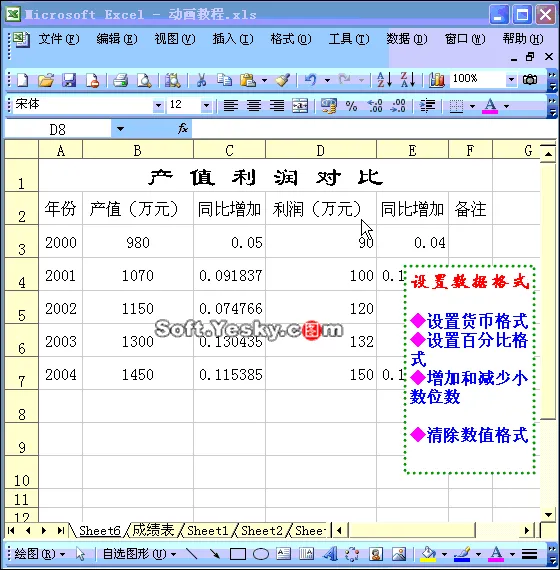Undo the last action

[310, 80]
